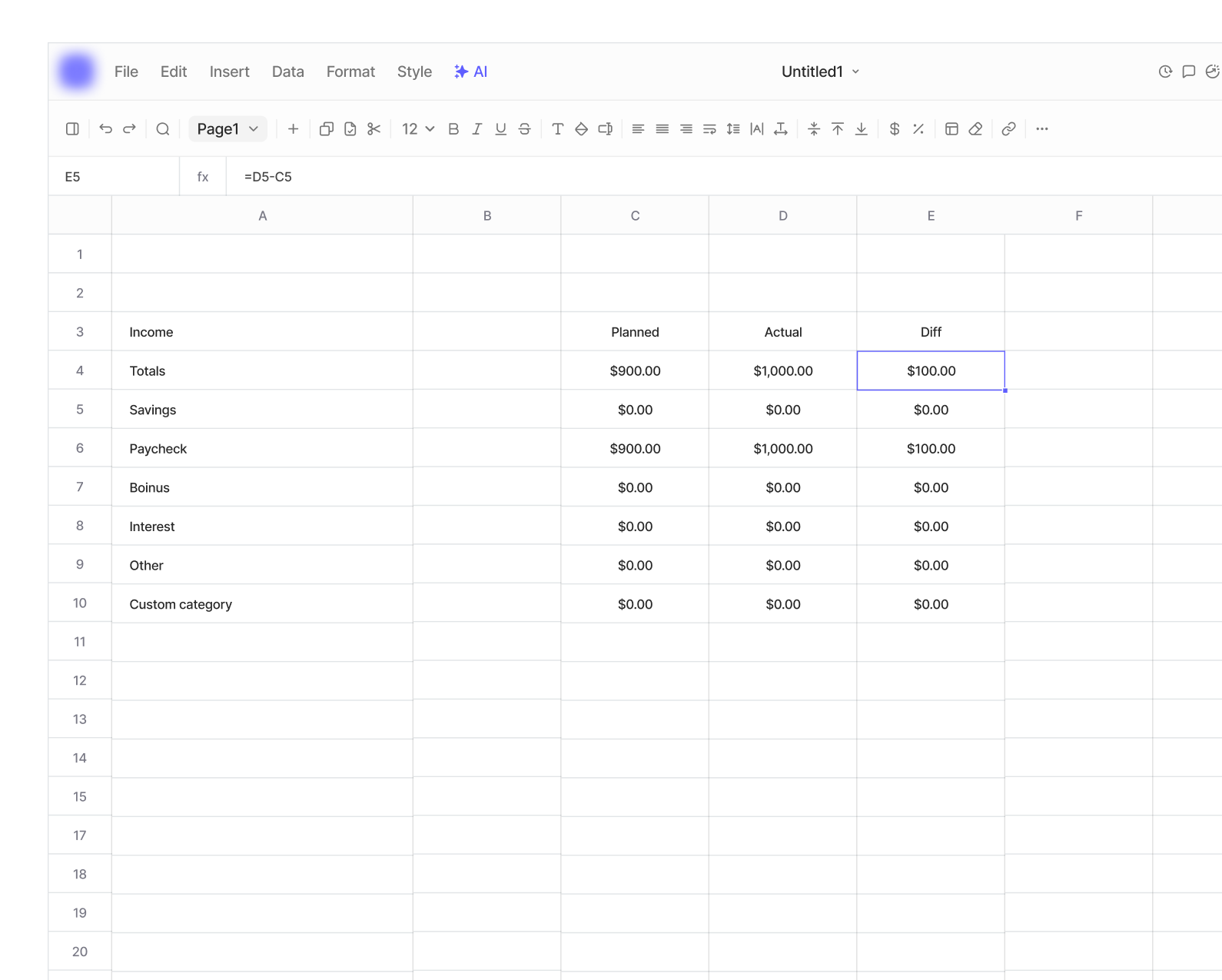The image size is (1222, 980).
Task: Click the horizontal text resize icon
Action: click(781, 129)
